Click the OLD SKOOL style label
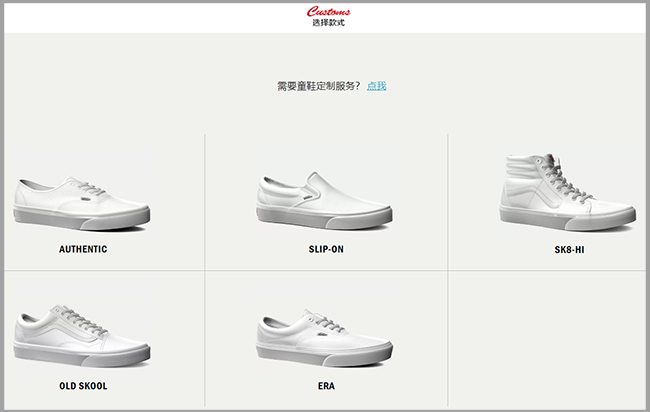 (x=83, y=386)
